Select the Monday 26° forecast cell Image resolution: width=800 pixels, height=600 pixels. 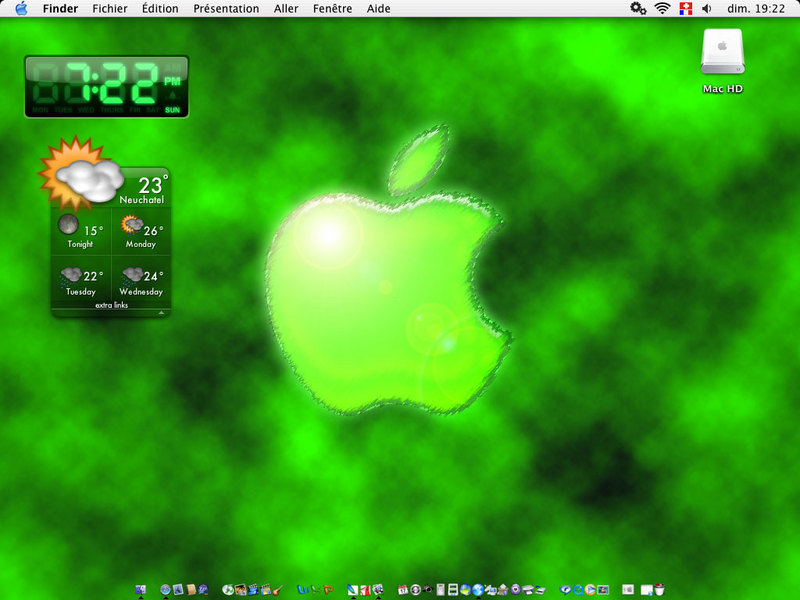(141, 231)
